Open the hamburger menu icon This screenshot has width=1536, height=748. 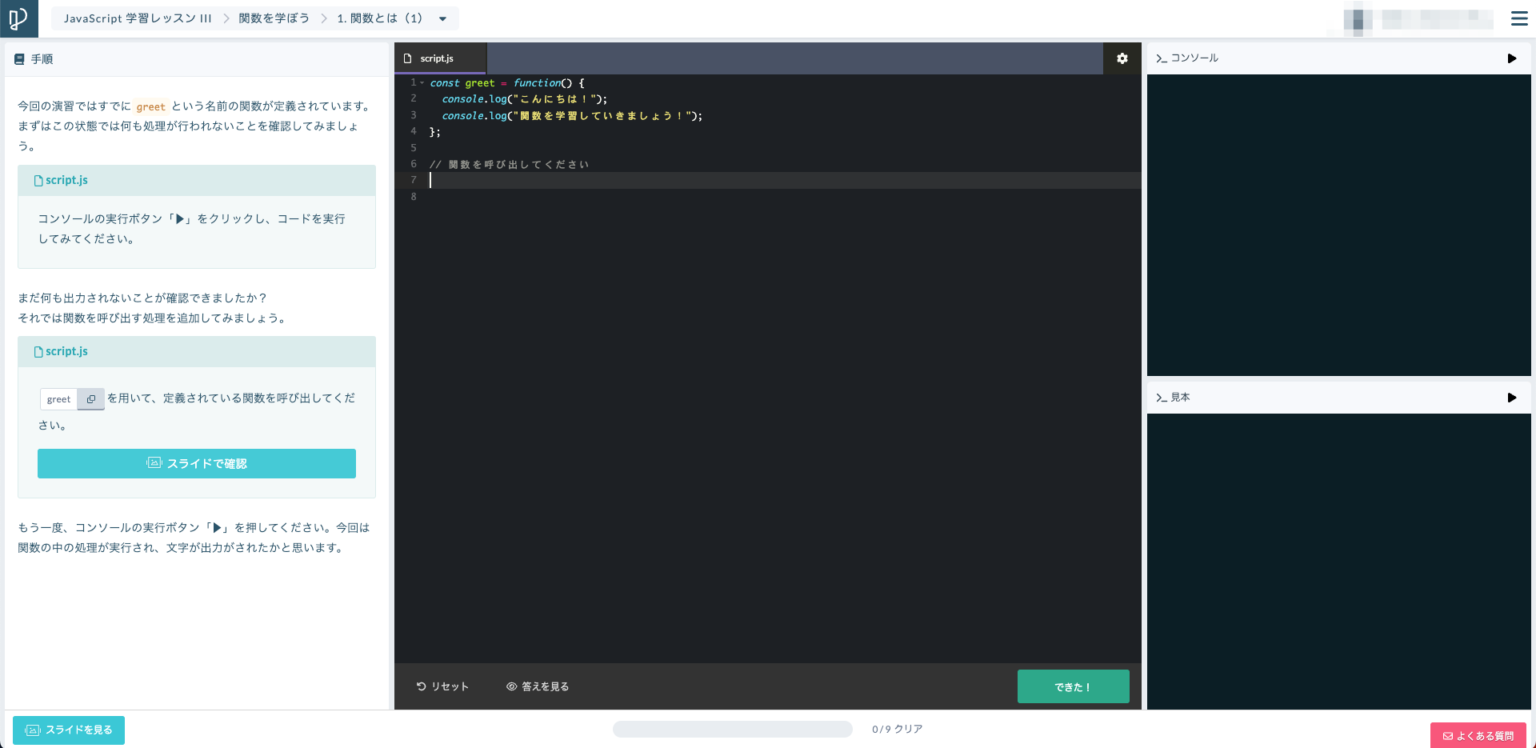click(1518, 18)
